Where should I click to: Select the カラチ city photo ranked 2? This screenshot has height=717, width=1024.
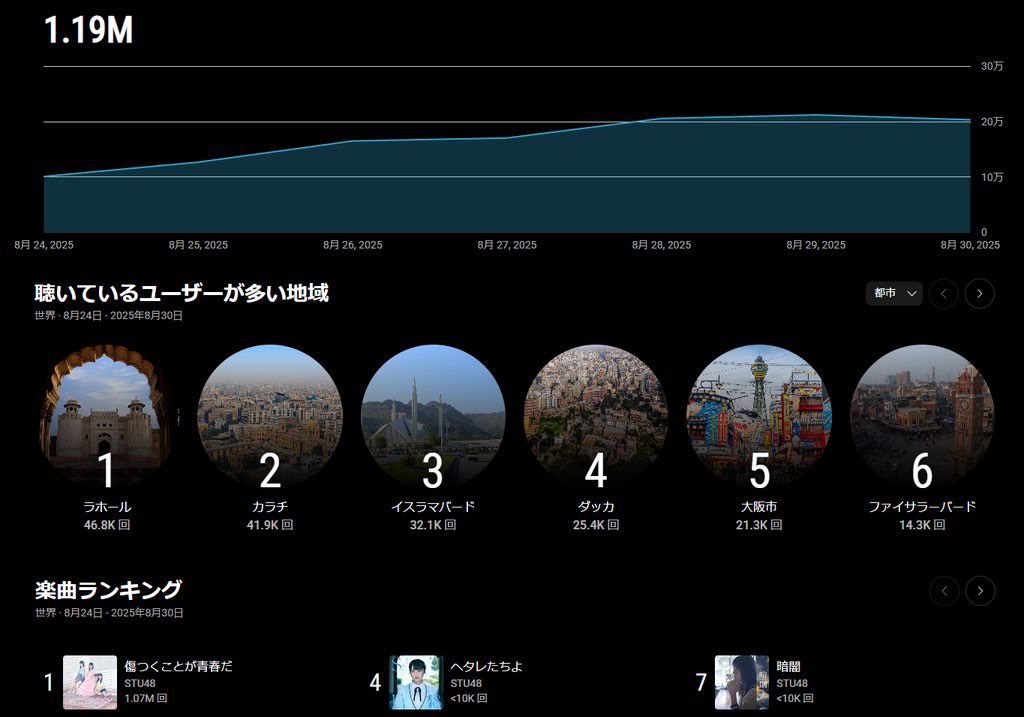pyautogui.click(x=270, y=417)
